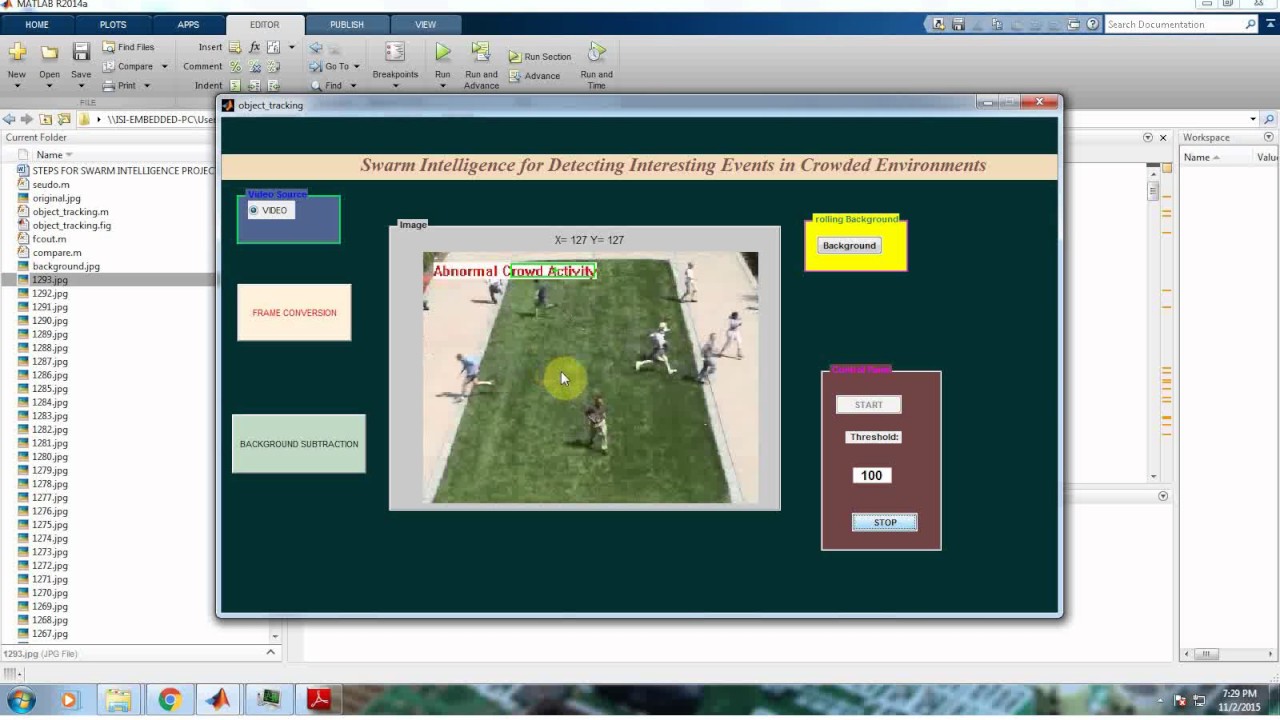Click the Compare files icon
Screen dimensions: 1280x720
click(x=109, y=66)
